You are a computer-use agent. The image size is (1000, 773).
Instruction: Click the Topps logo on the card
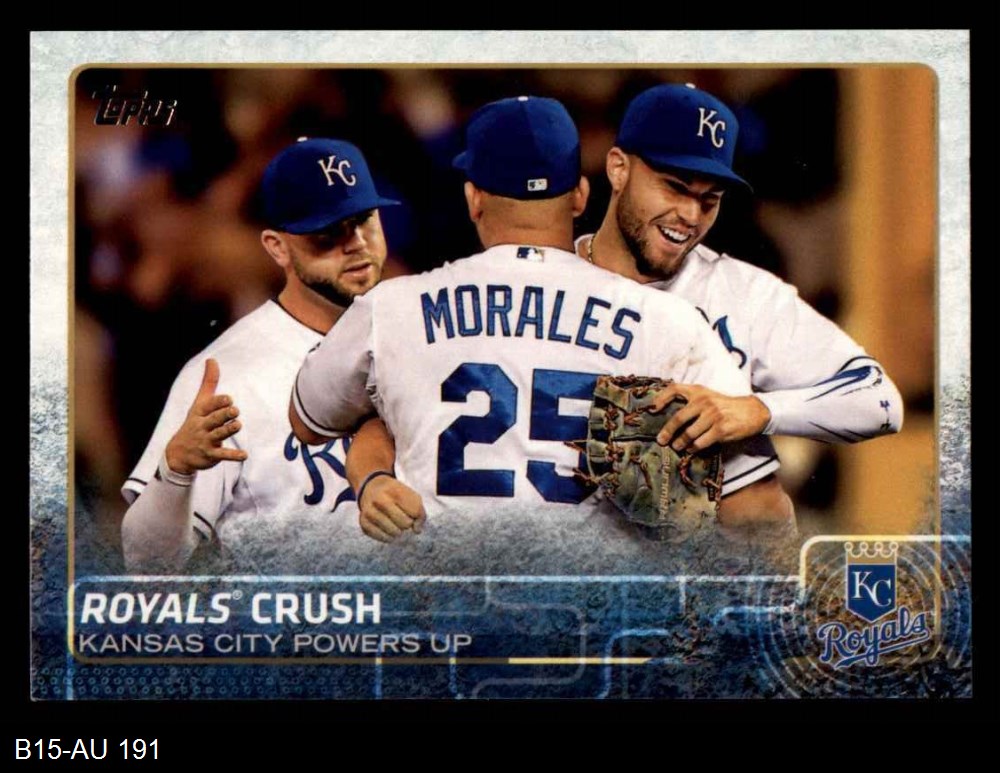tap(134, 107)
